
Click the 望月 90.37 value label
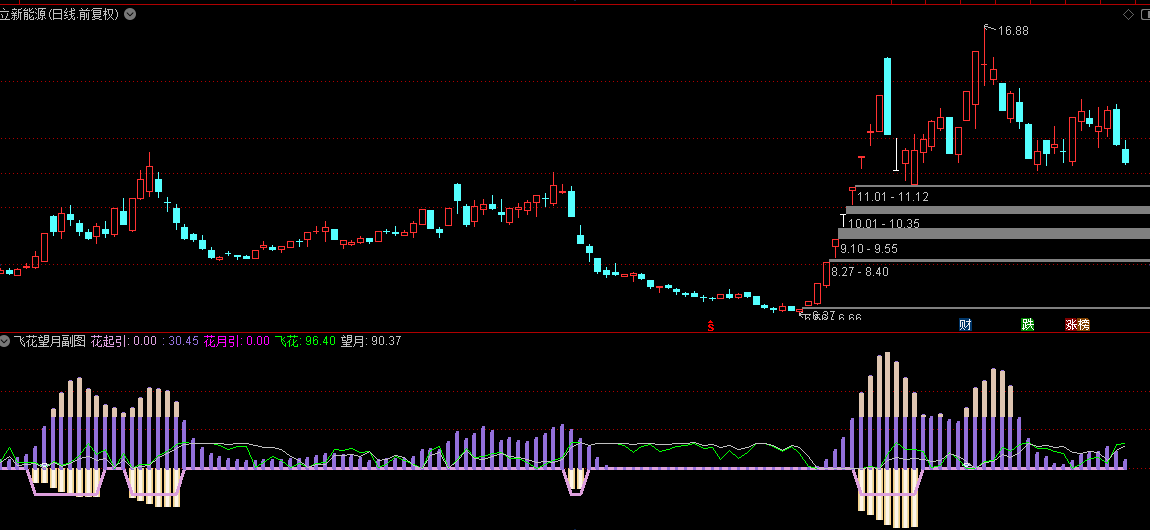(x=371, y=341)
